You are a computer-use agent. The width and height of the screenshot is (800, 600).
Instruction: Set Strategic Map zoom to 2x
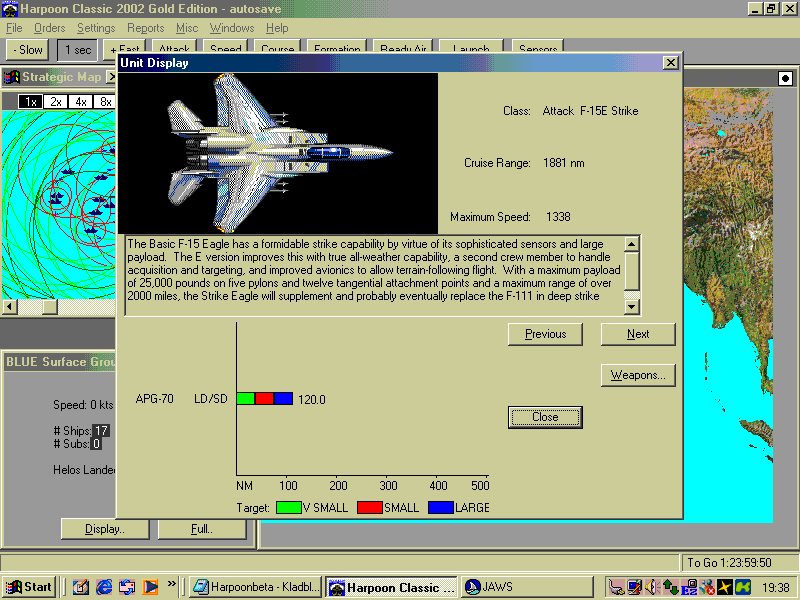56,102
